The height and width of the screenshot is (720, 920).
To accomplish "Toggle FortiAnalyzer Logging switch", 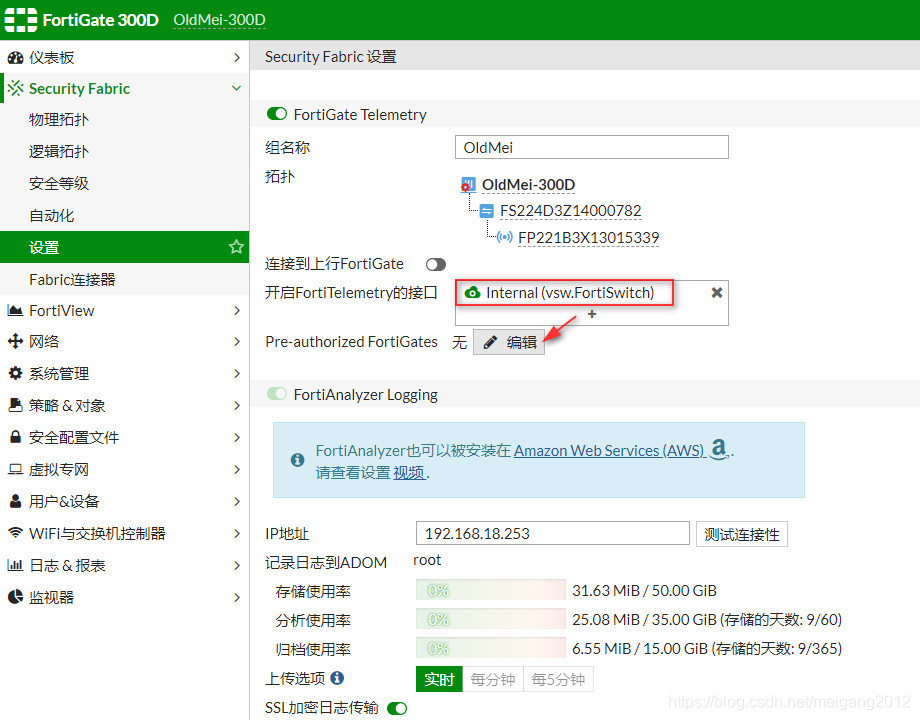I will [276, 394].
